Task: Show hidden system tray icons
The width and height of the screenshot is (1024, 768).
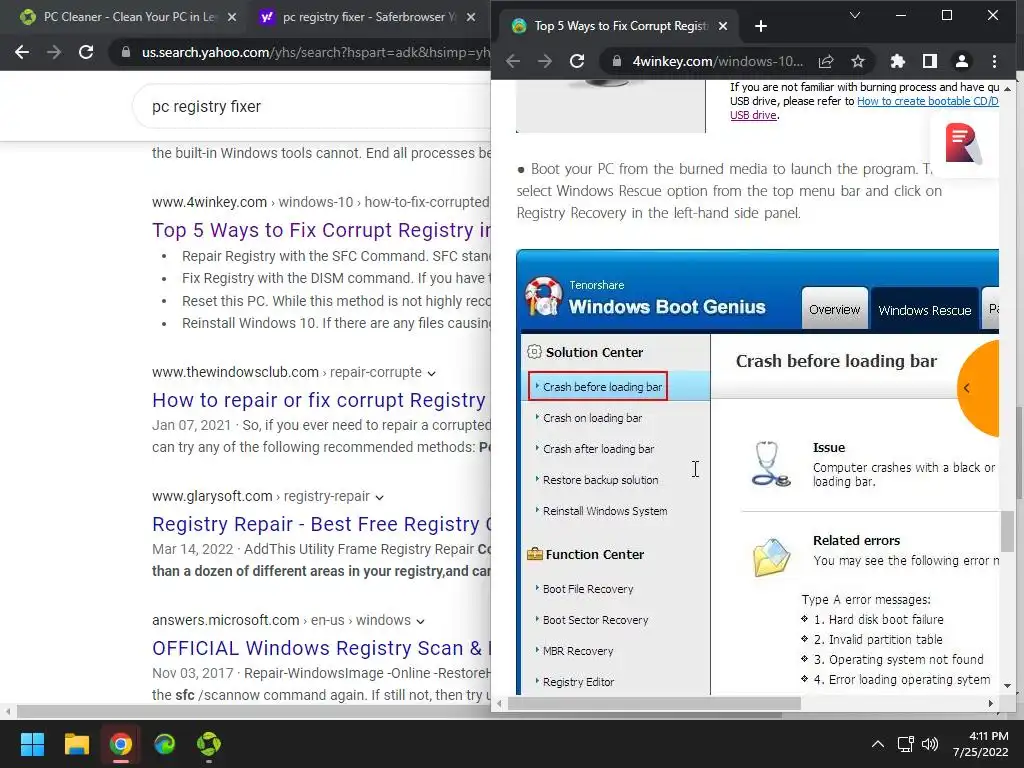Action: (x=878, y=744)
